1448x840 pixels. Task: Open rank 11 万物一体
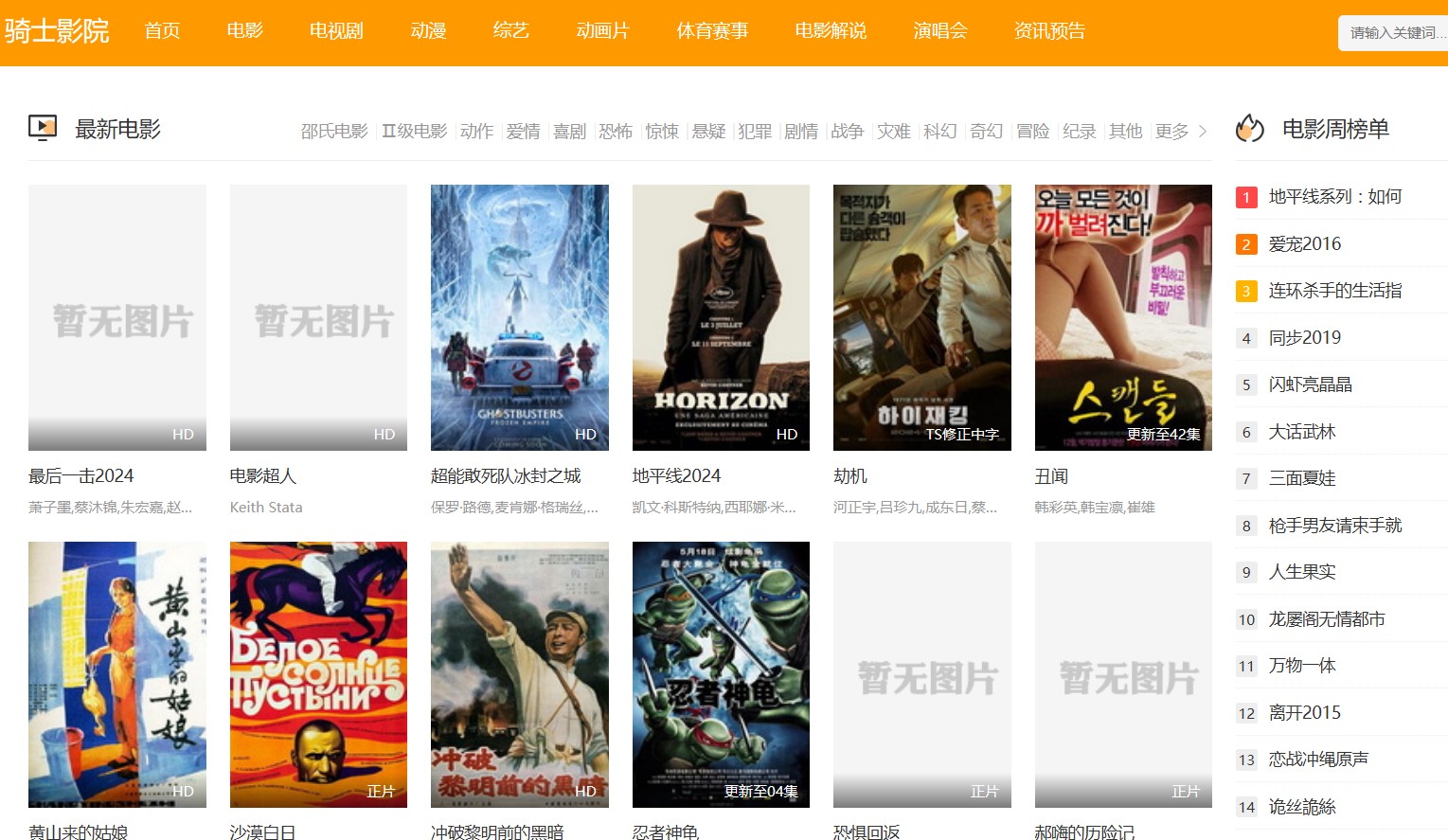coord(1302,665)
